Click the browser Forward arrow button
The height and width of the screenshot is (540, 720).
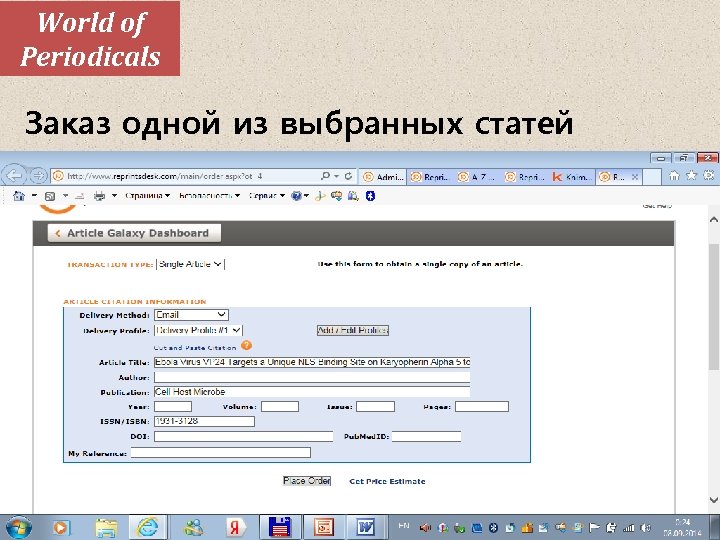(39, 175)
